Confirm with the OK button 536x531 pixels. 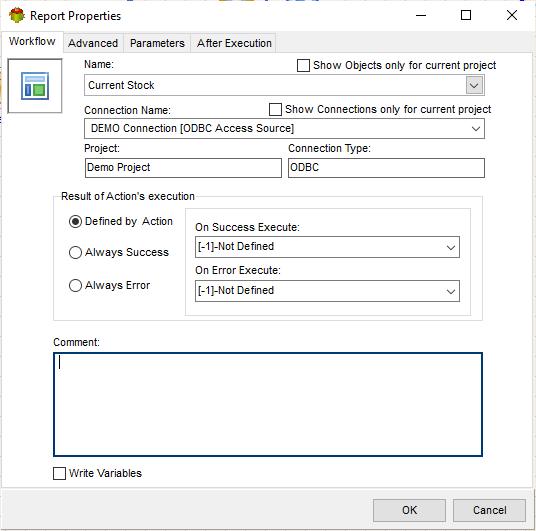click(x=409, y=510)
